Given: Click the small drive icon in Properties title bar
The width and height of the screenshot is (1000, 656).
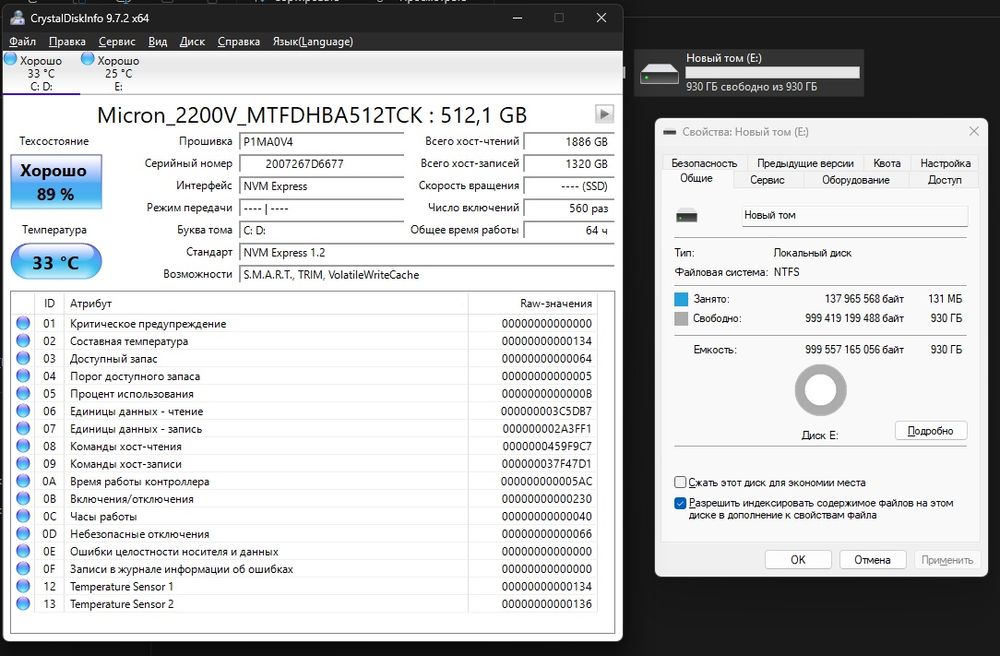Looking at the screenshot, I should click(669, 132).
